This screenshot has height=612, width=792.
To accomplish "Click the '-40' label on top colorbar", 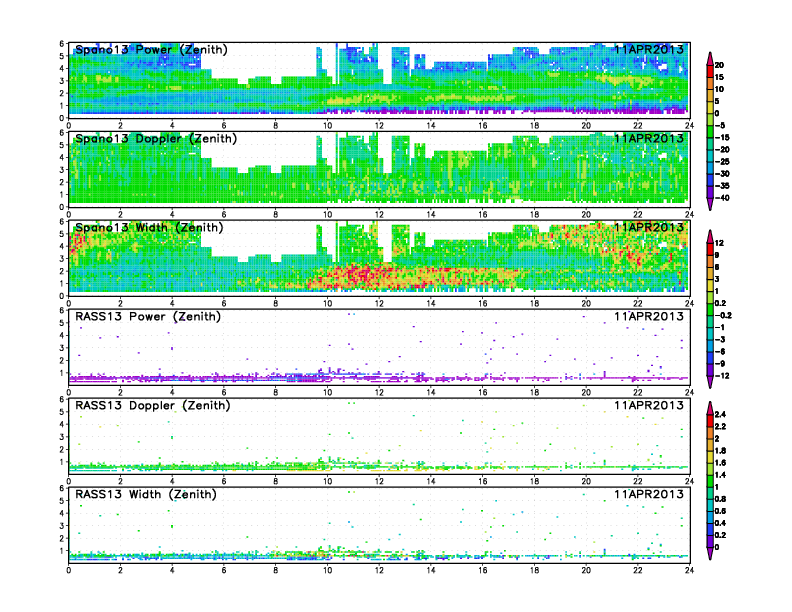I will 722,198.
